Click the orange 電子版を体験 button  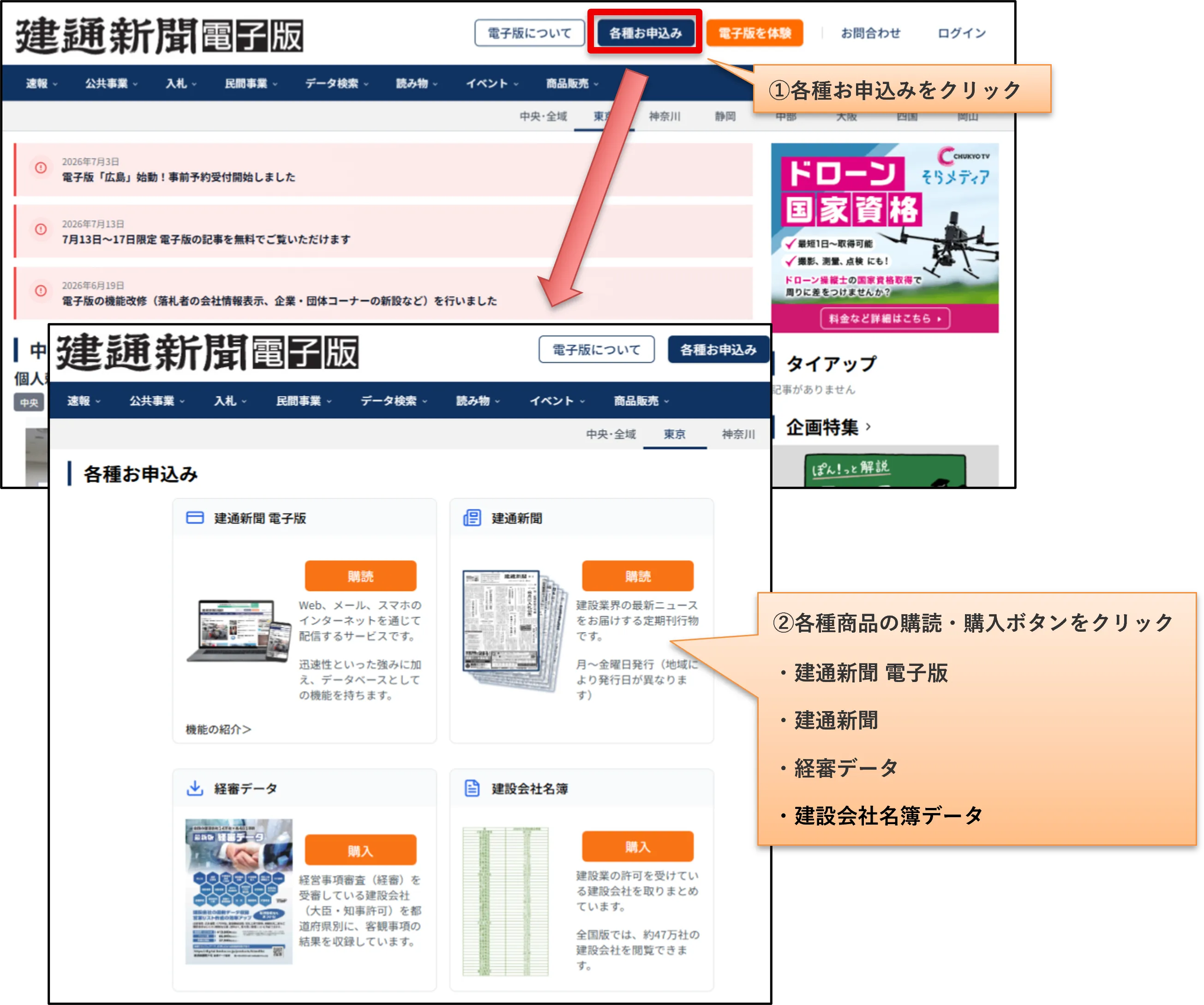pyautogui.click(x=755, y=33)
